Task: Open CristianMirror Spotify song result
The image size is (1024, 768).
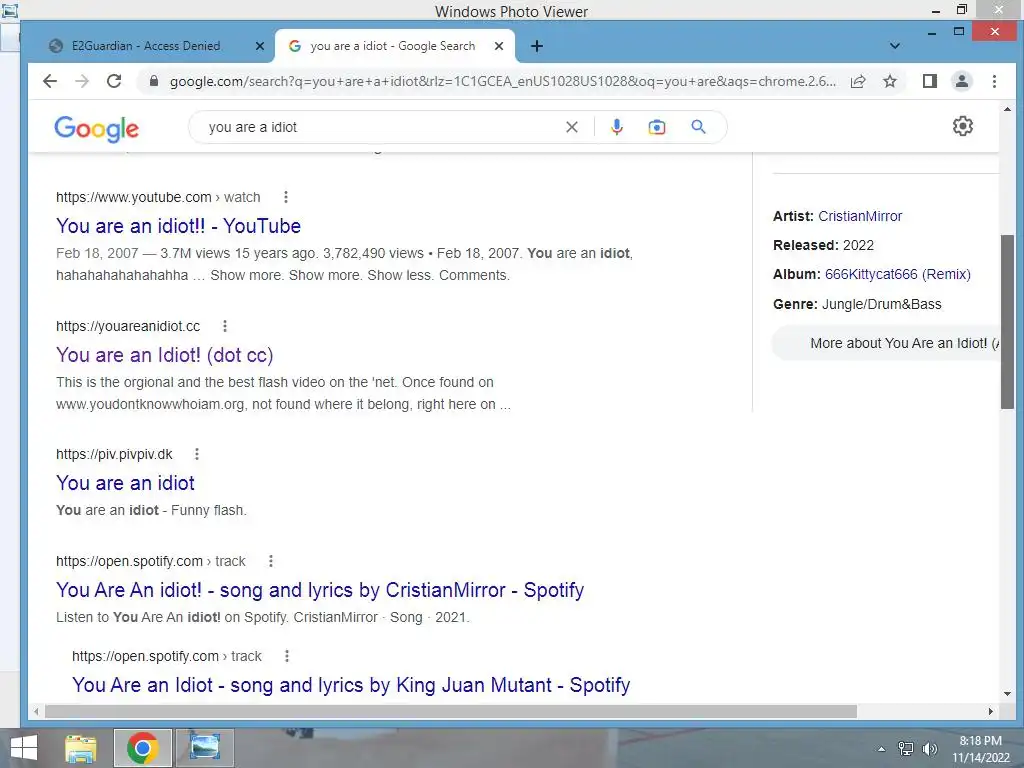Action: pyautogui.click(x=320, y=590)
